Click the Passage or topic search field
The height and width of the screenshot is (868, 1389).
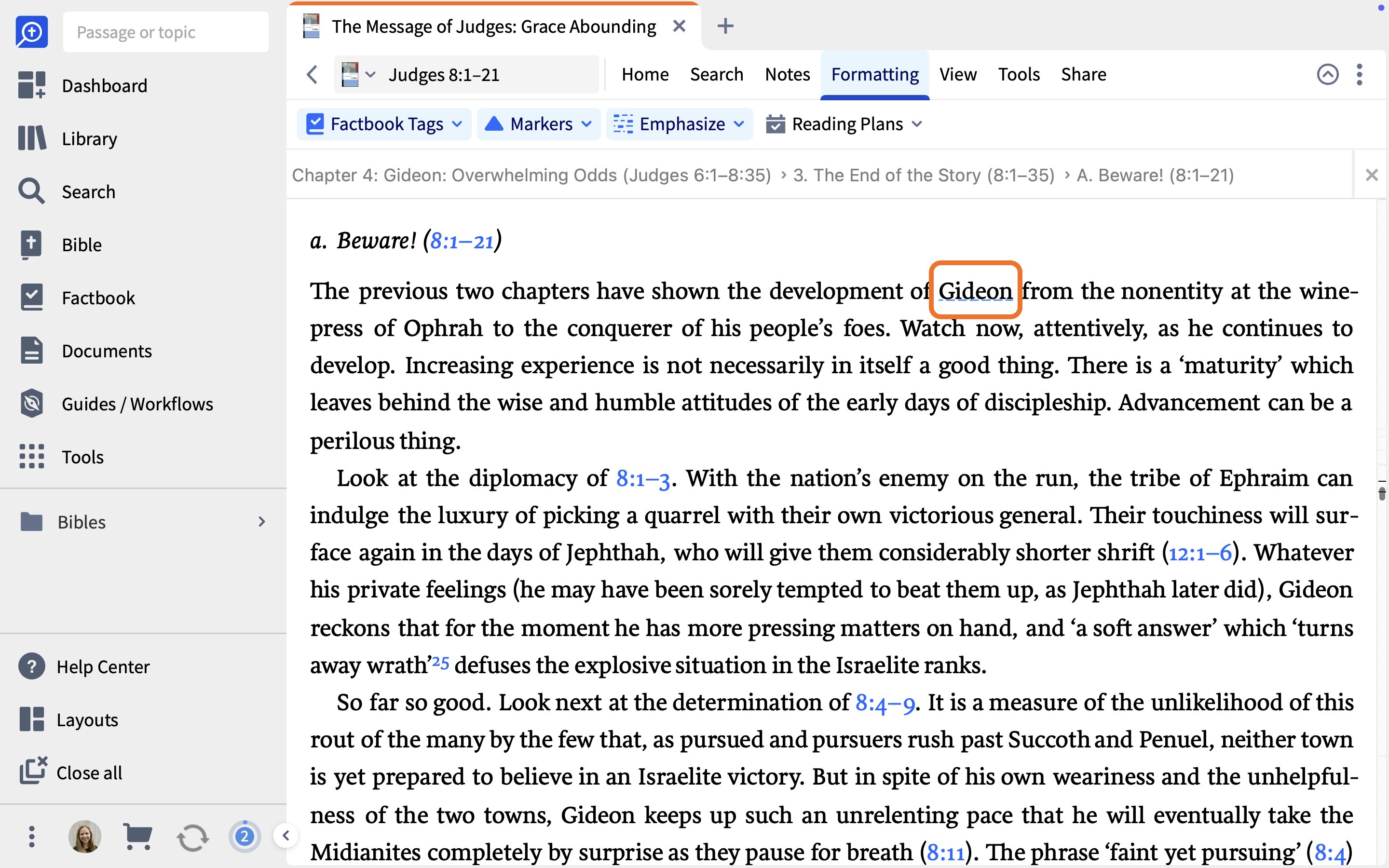point(166,32)
